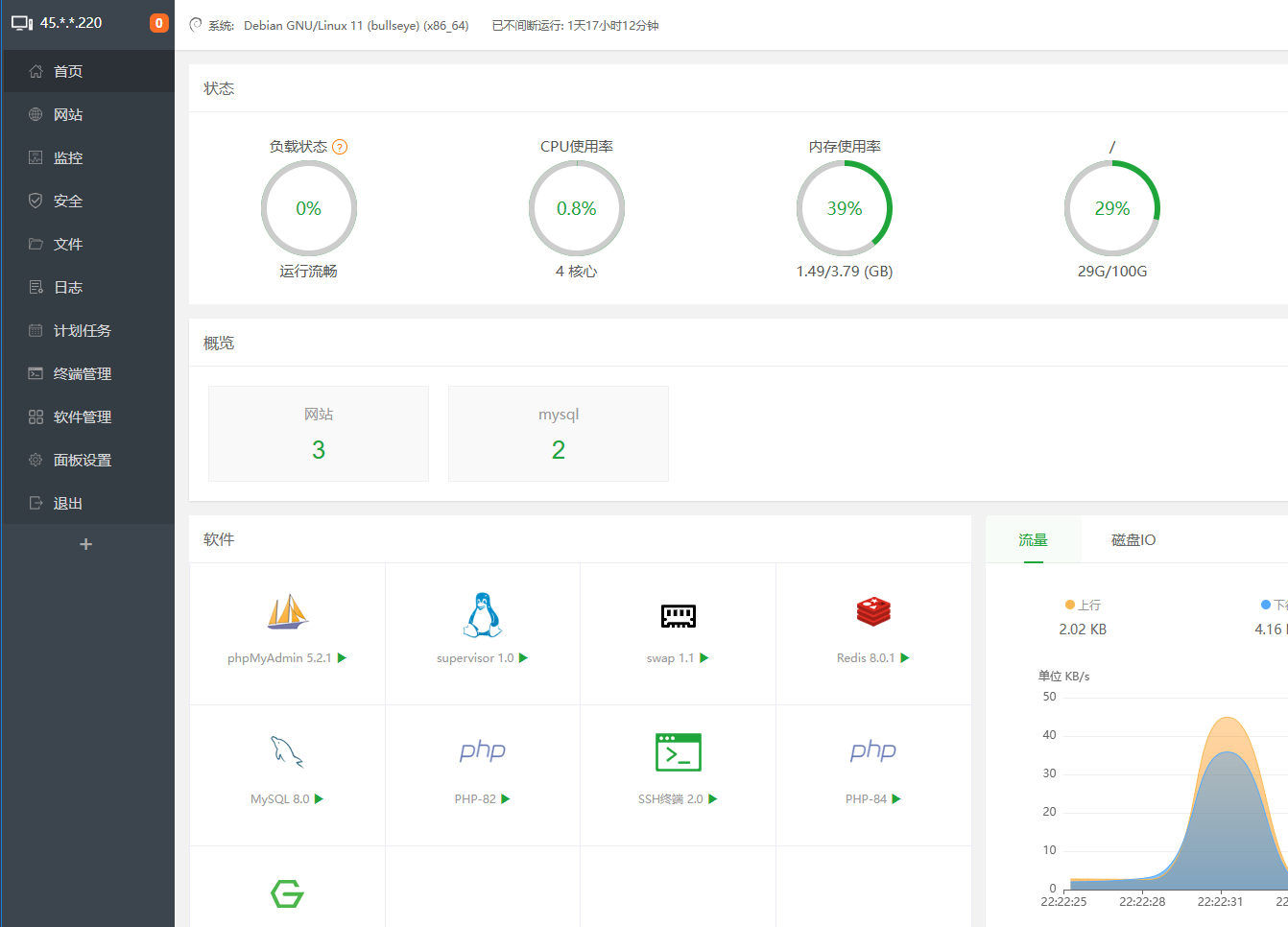Image resolution: width=1288 pixels, height=927 pixels.
Task: Click the phpMyAdmin 5.2.1 label
Action: tap(279, 658)
